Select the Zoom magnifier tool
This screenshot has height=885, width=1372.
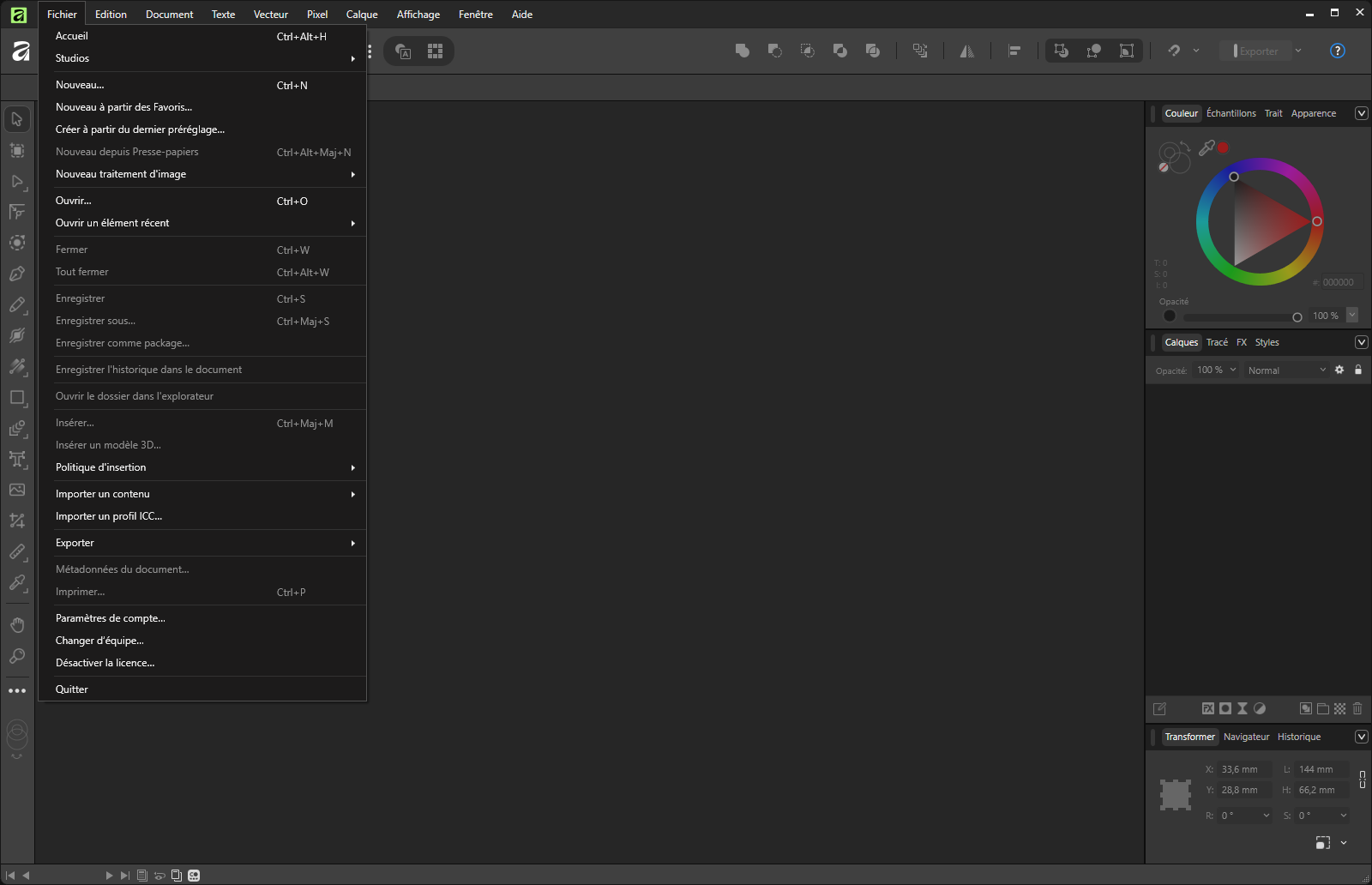[x=17, y=656]
